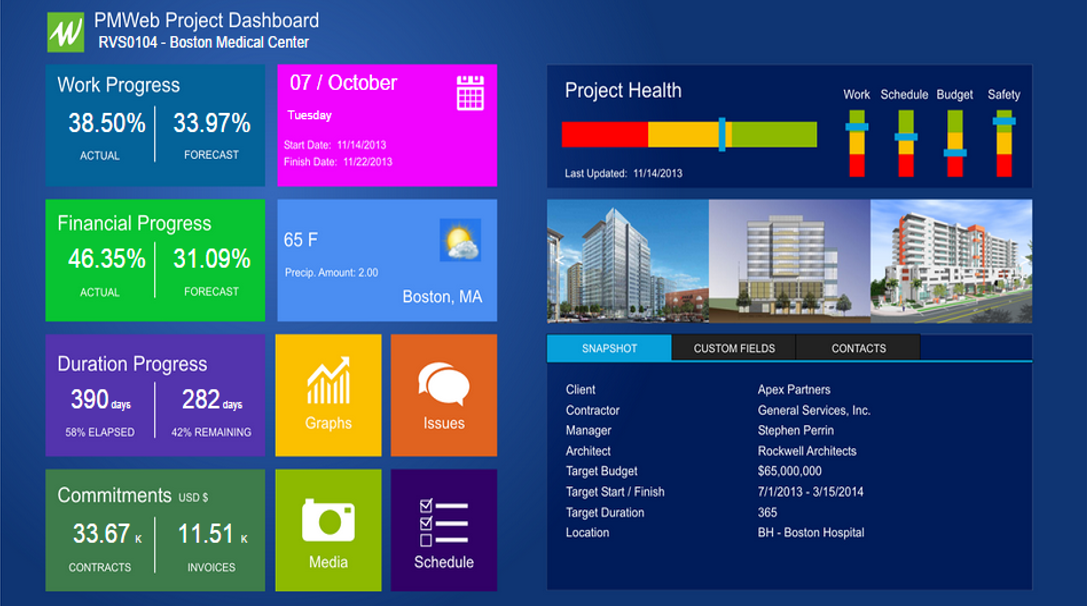The width and height of the screenshot is (1087, 606).
Task: Open the Graphs chart icon
Action: click(x=329, y=381)
